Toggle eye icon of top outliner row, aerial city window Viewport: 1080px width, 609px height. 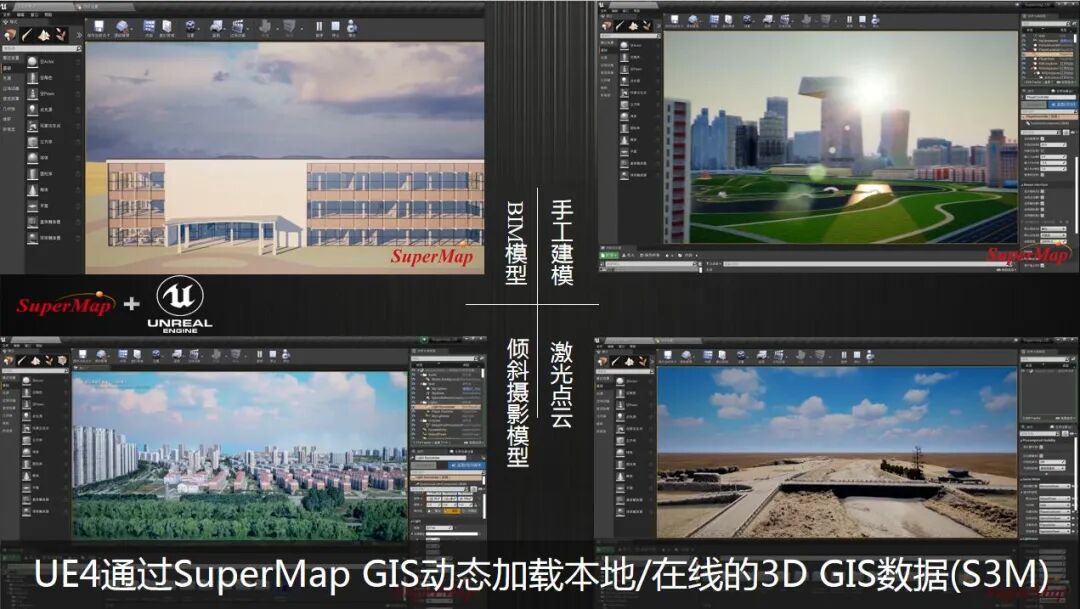414,370
